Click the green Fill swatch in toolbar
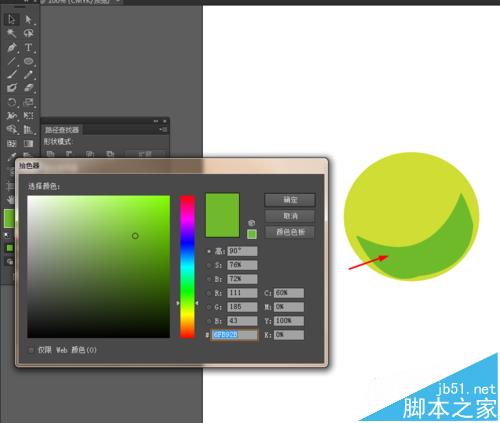Viewport: 500px width, 423px height. 9,219
